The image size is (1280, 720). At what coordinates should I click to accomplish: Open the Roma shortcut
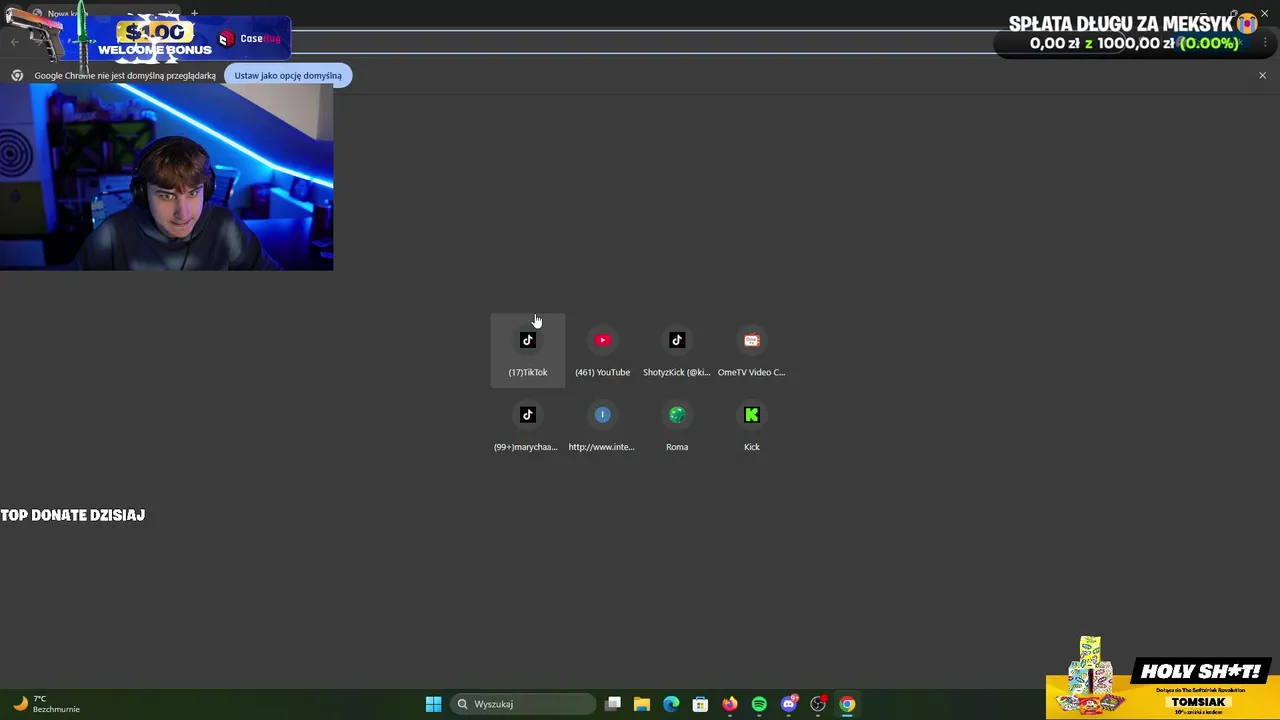pyautogui.click(x=677, y=425)
